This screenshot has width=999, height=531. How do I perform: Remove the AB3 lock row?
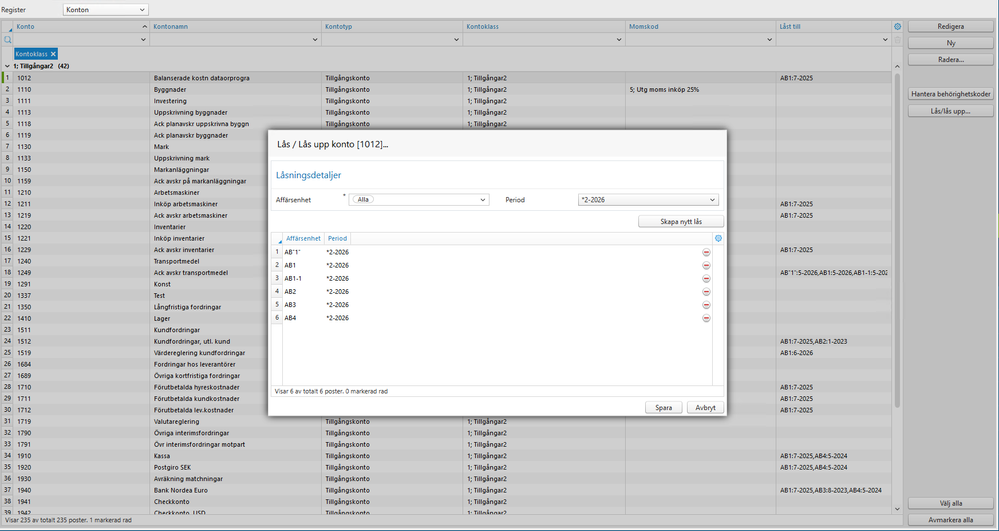(706, 305)
